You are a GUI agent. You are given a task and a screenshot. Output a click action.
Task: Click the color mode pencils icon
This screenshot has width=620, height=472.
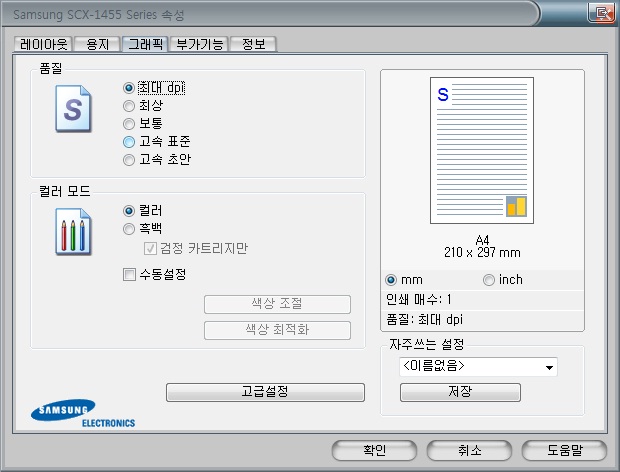click(73, 232)
